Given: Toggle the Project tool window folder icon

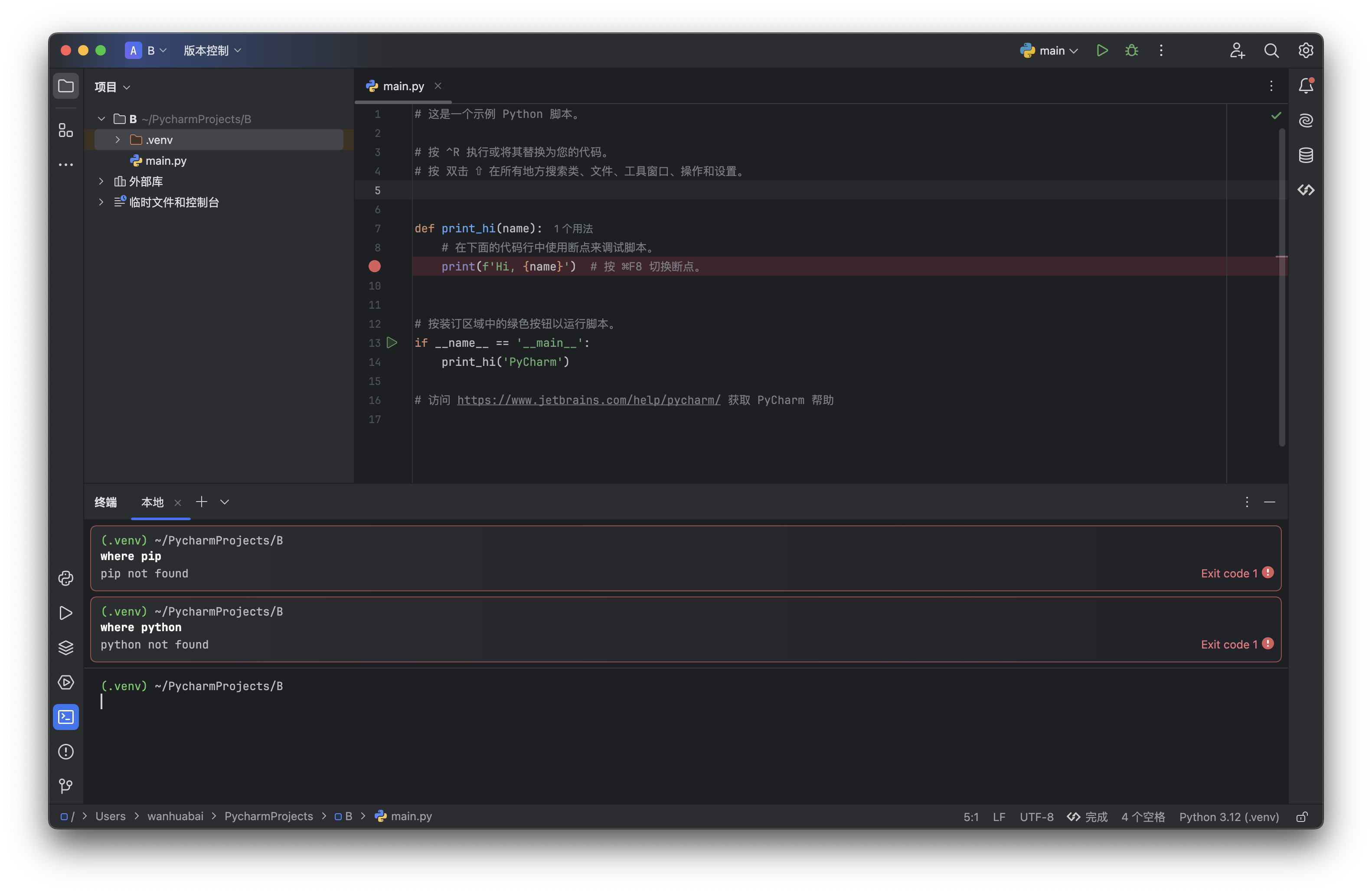Looking at the screenshot, I should pyautogui.click(x=66, y=86).
